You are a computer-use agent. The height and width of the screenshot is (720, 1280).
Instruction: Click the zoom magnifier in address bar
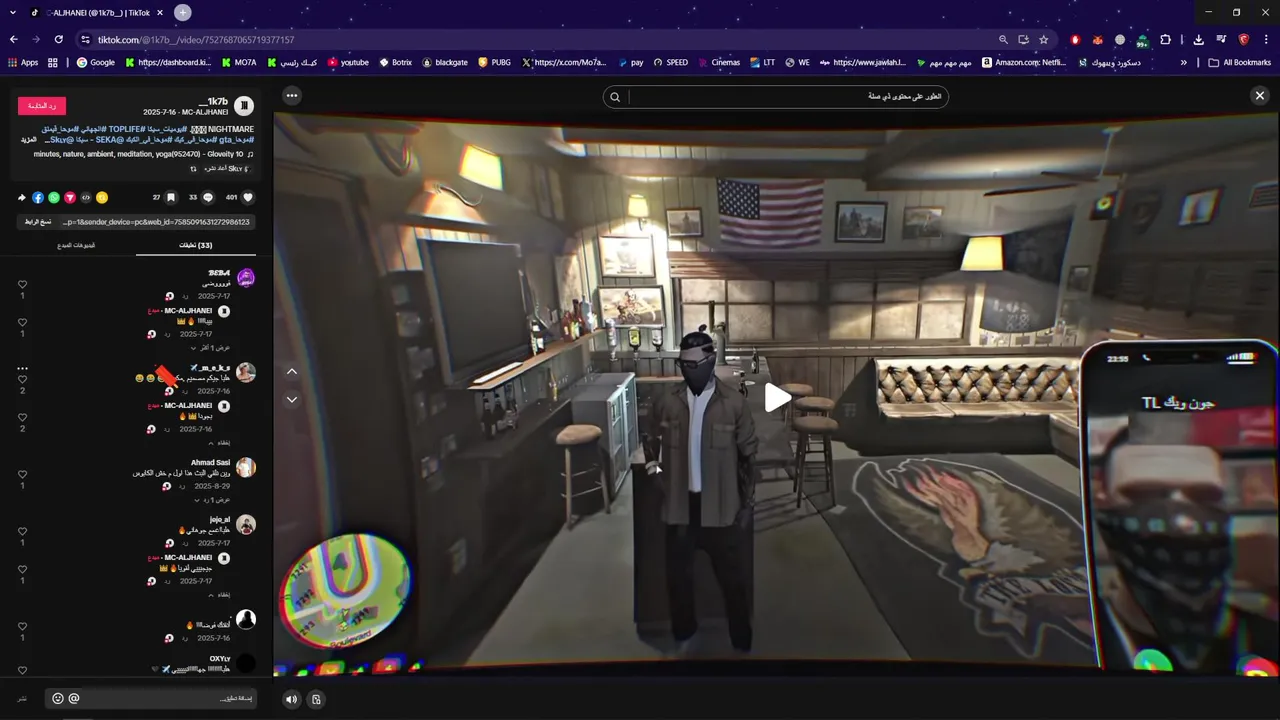pyautogui.click(x=1003, y=40)
